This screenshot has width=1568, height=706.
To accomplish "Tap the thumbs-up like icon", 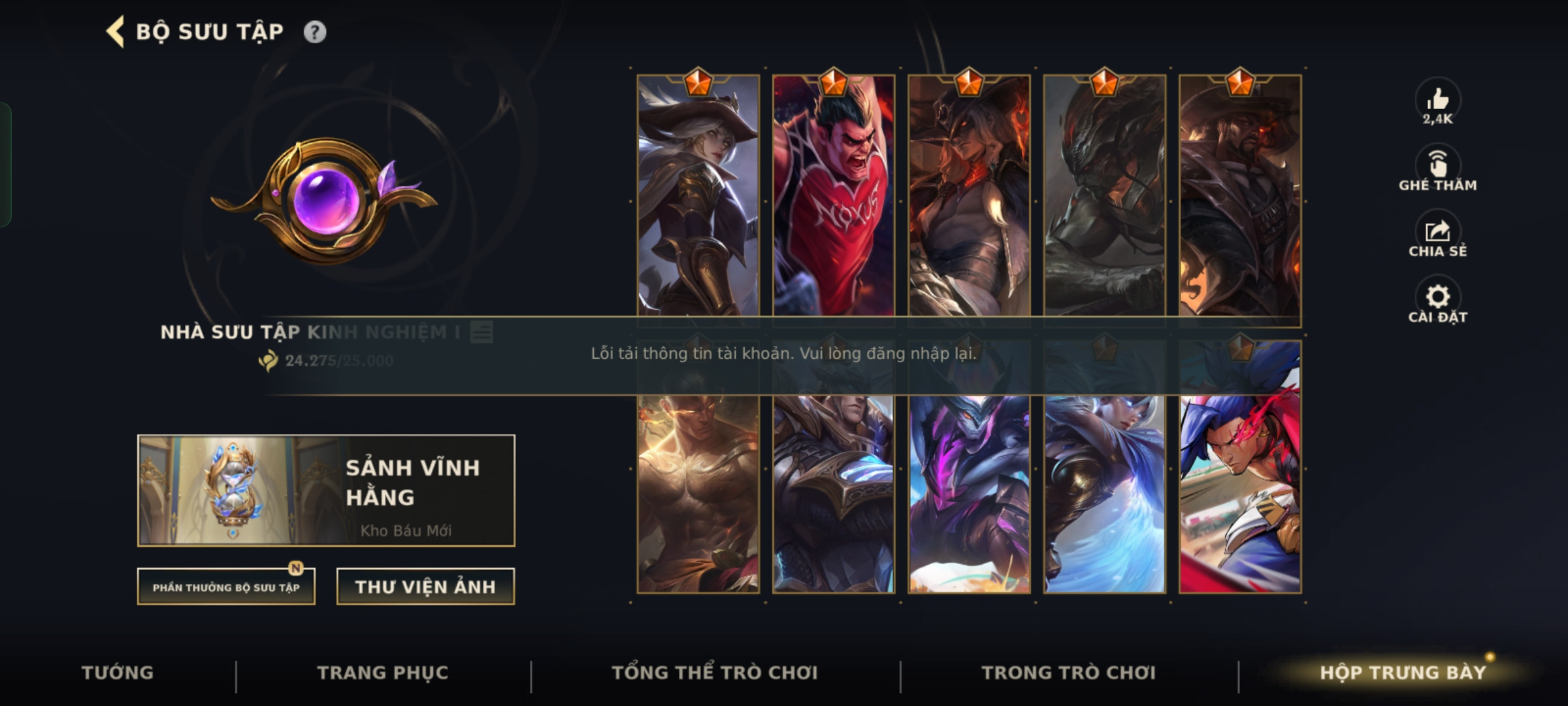I will [x=1437, y=99].
